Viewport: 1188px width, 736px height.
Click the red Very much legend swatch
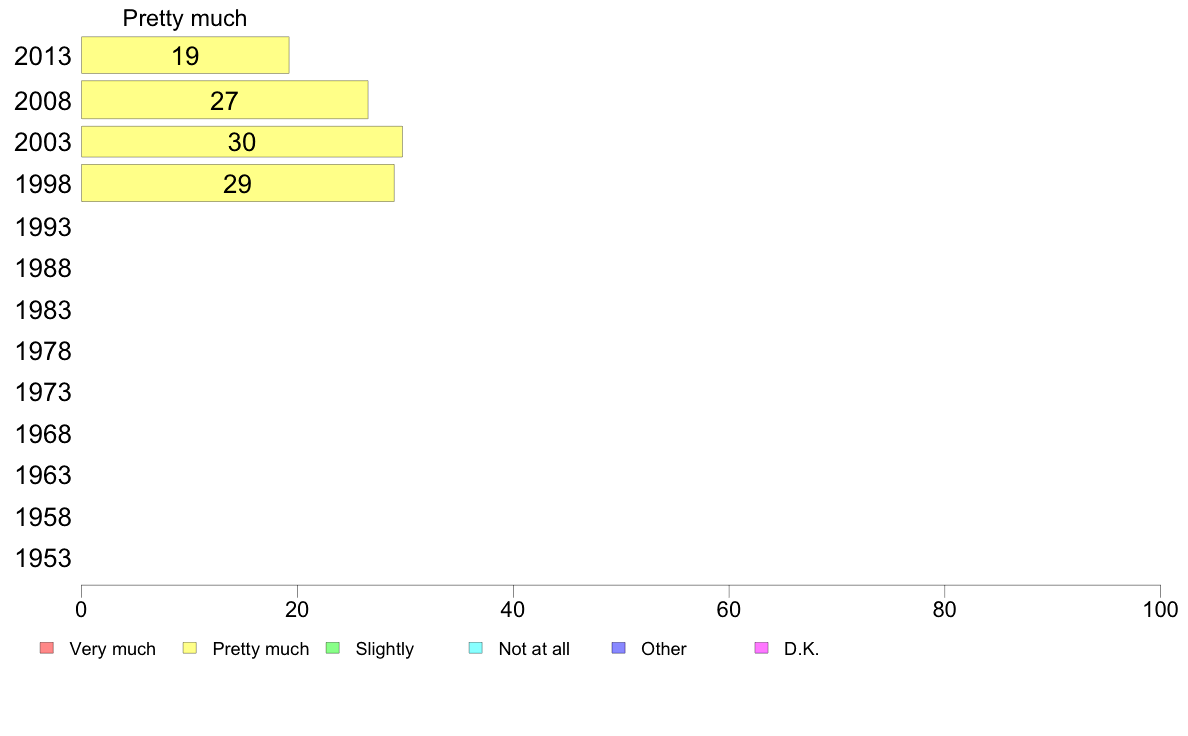pyautogui.click(x=47, y=648)
